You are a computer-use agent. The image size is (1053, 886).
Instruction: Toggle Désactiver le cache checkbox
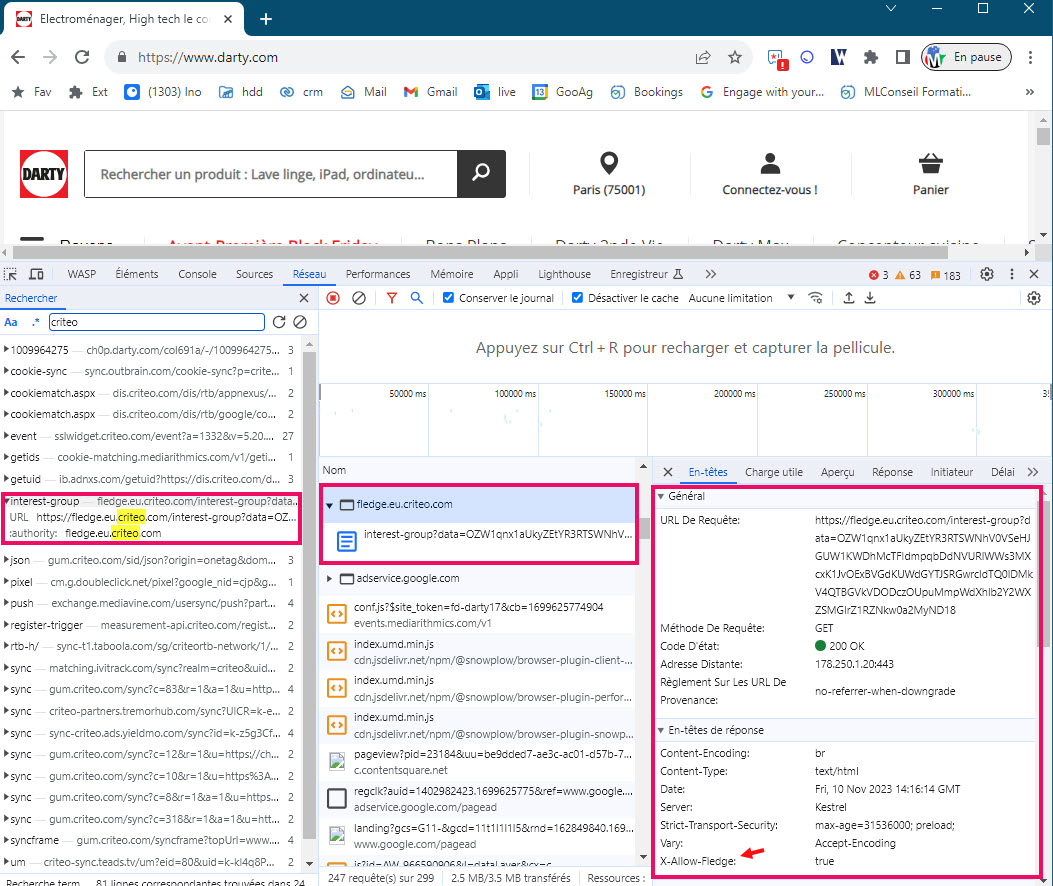coord(577,298)
